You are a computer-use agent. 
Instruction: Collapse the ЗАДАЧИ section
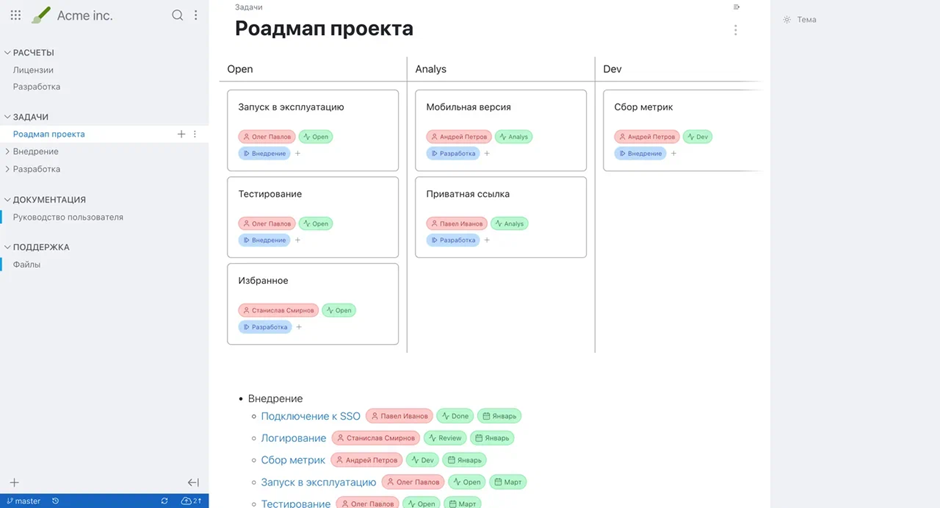7,117
